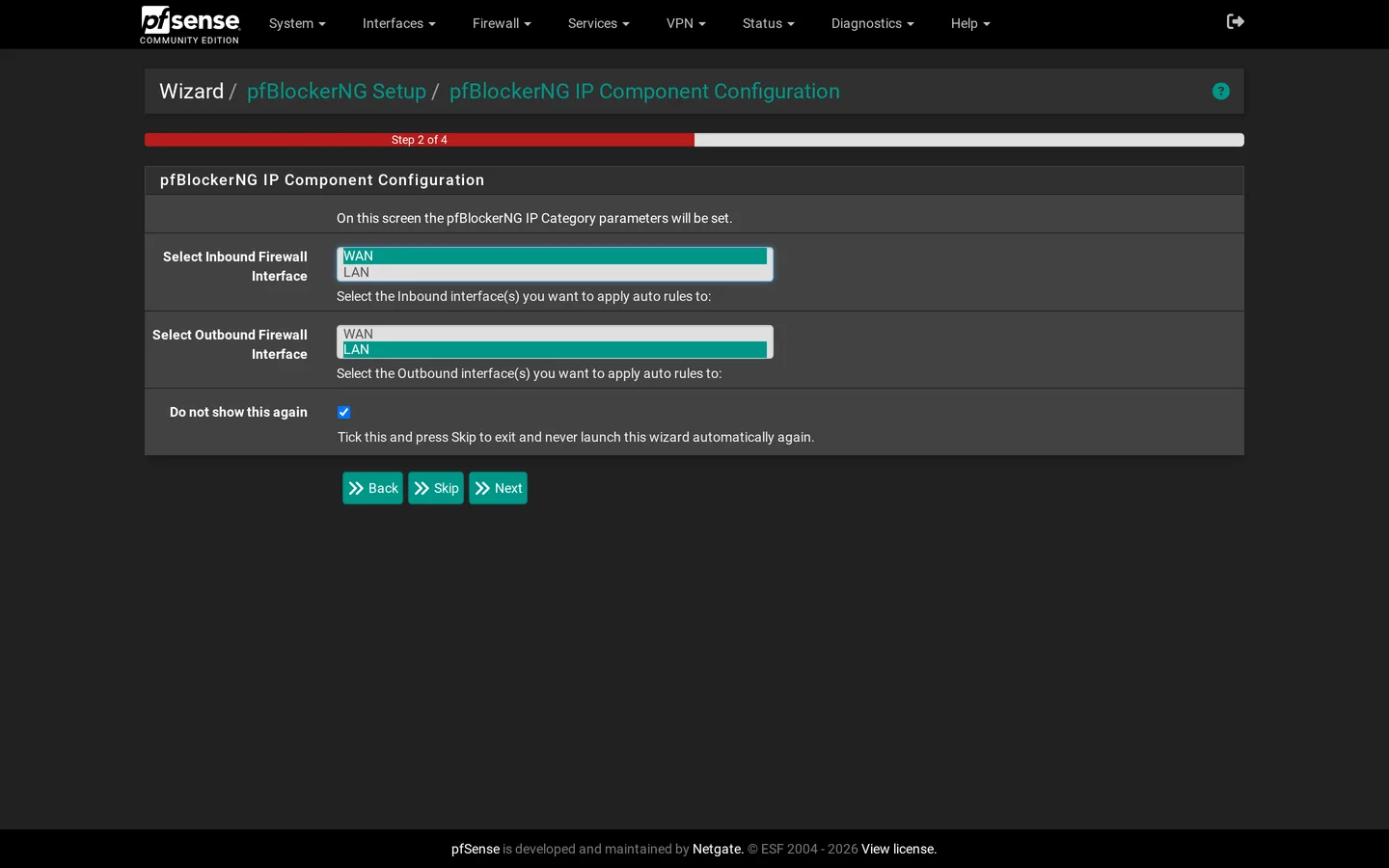Viewport: 1389px width, 868px height.
Task: Proceed with the Next button
Action: (498, 488)
